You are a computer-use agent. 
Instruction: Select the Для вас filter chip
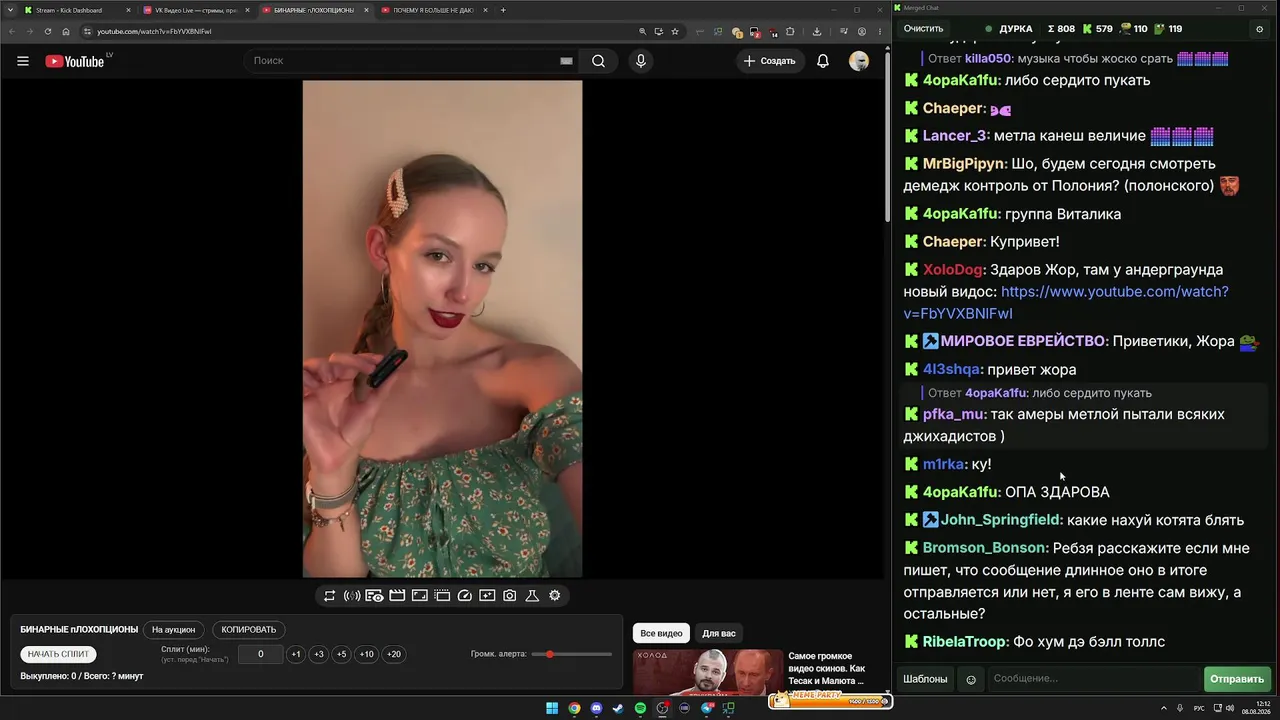(718, 633)
